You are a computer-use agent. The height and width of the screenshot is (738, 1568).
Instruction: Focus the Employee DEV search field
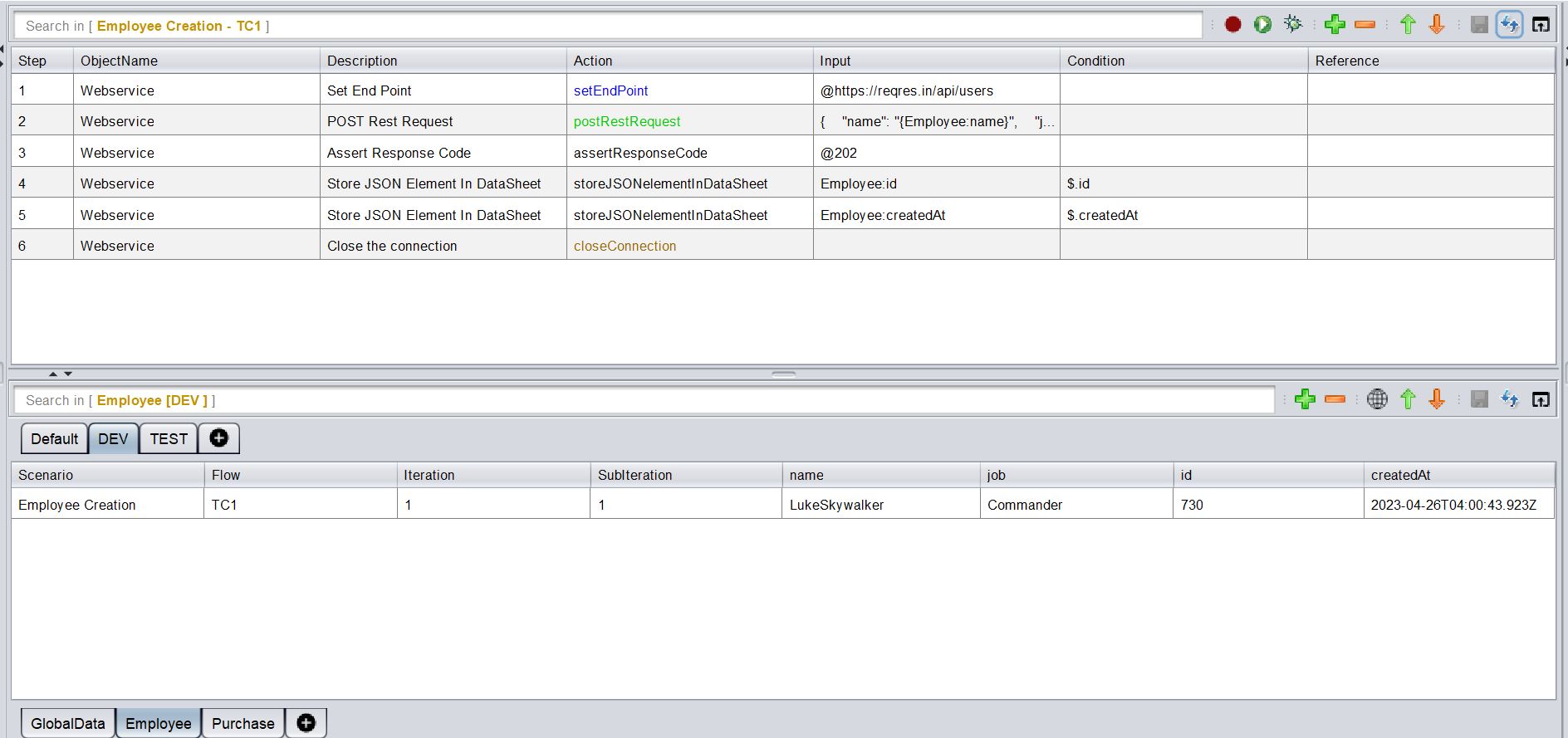(644, 400)
